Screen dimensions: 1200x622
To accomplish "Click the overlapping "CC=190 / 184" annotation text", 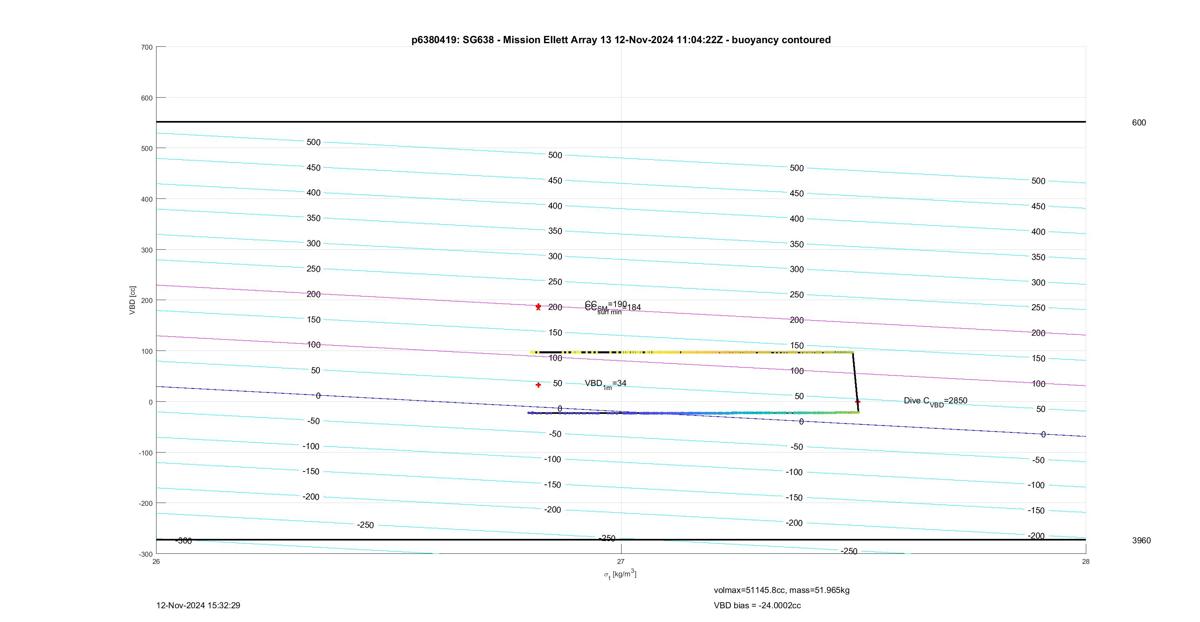I will coord(613,307).
